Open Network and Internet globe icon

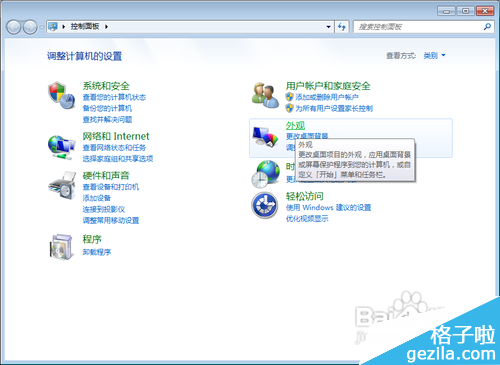coord(61,147)
